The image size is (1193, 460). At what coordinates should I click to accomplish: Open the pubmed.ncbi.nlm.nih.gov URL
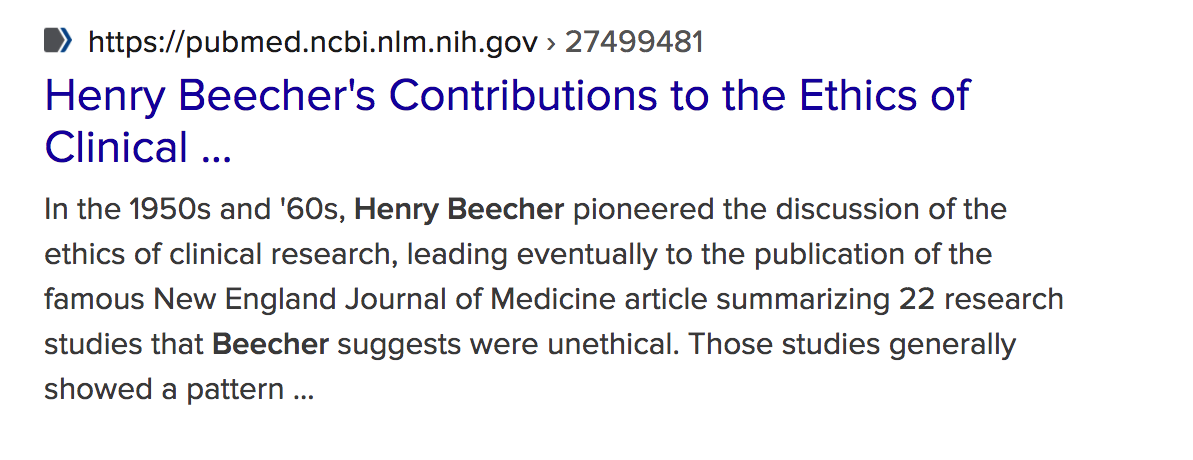pyautogui.click(x=313, y=43)
